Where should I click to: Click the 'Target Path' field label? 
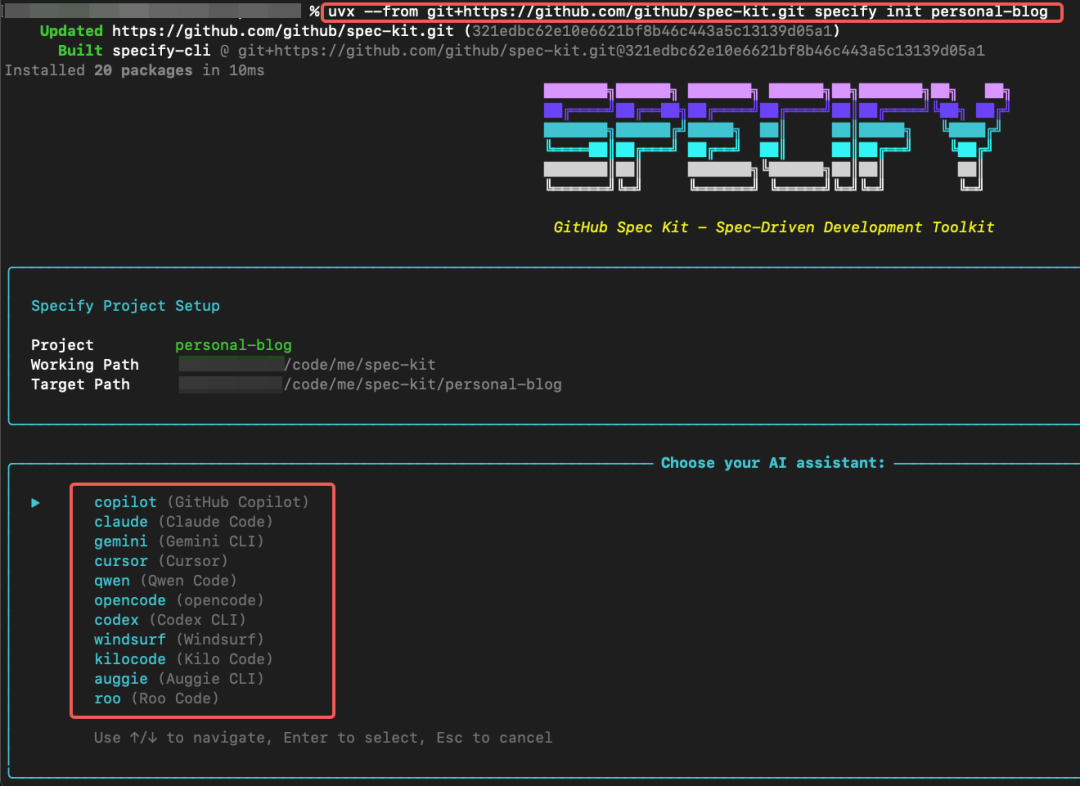pyautogui.click(x=80, y=384)
